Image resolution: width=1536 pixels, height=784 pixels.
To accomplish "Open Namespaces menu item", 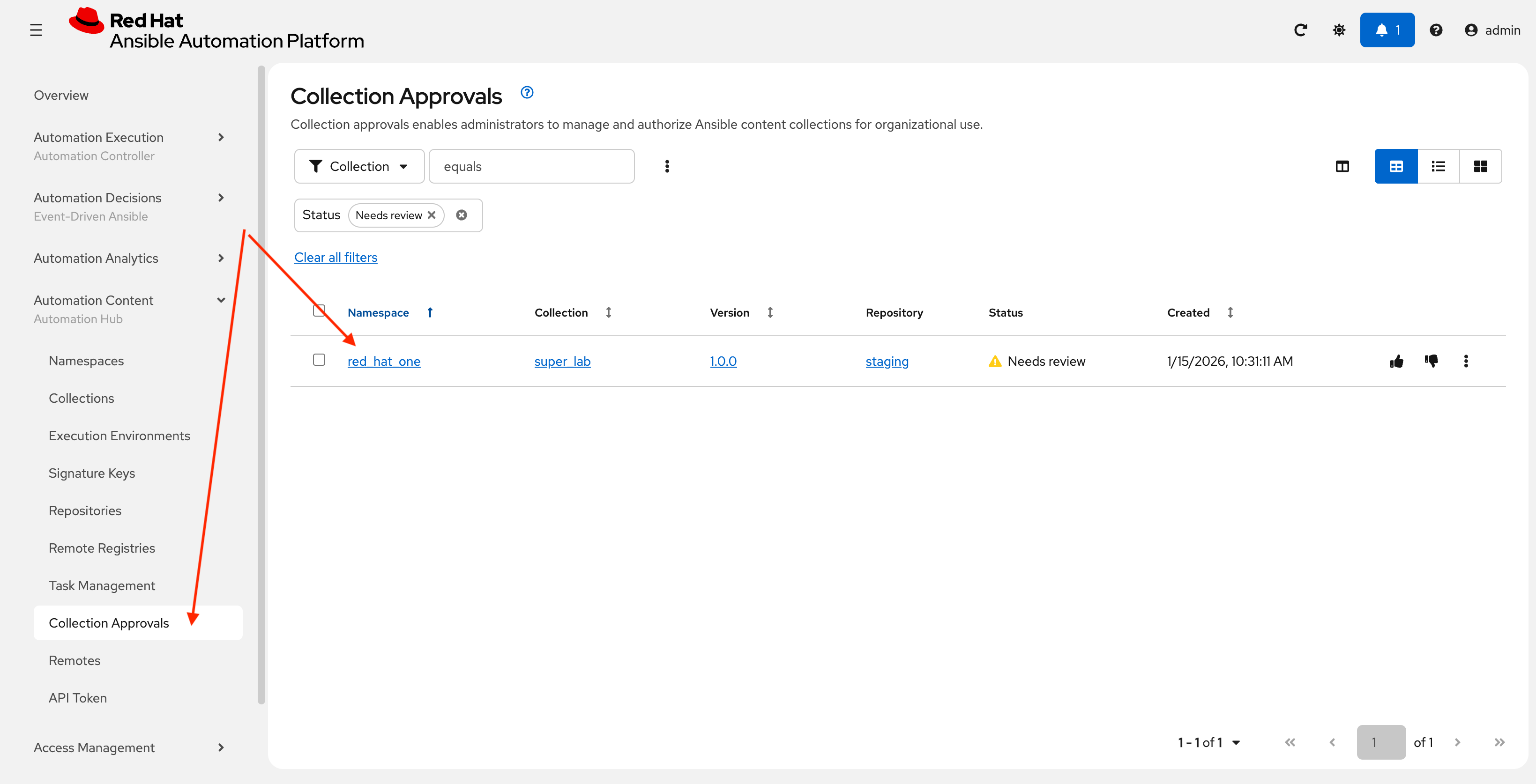I will tap(87, 361).
